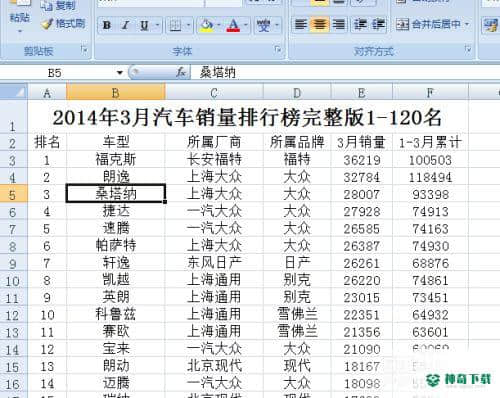
Task: Open the 字体 group dialog launcher
Action: 277,50
